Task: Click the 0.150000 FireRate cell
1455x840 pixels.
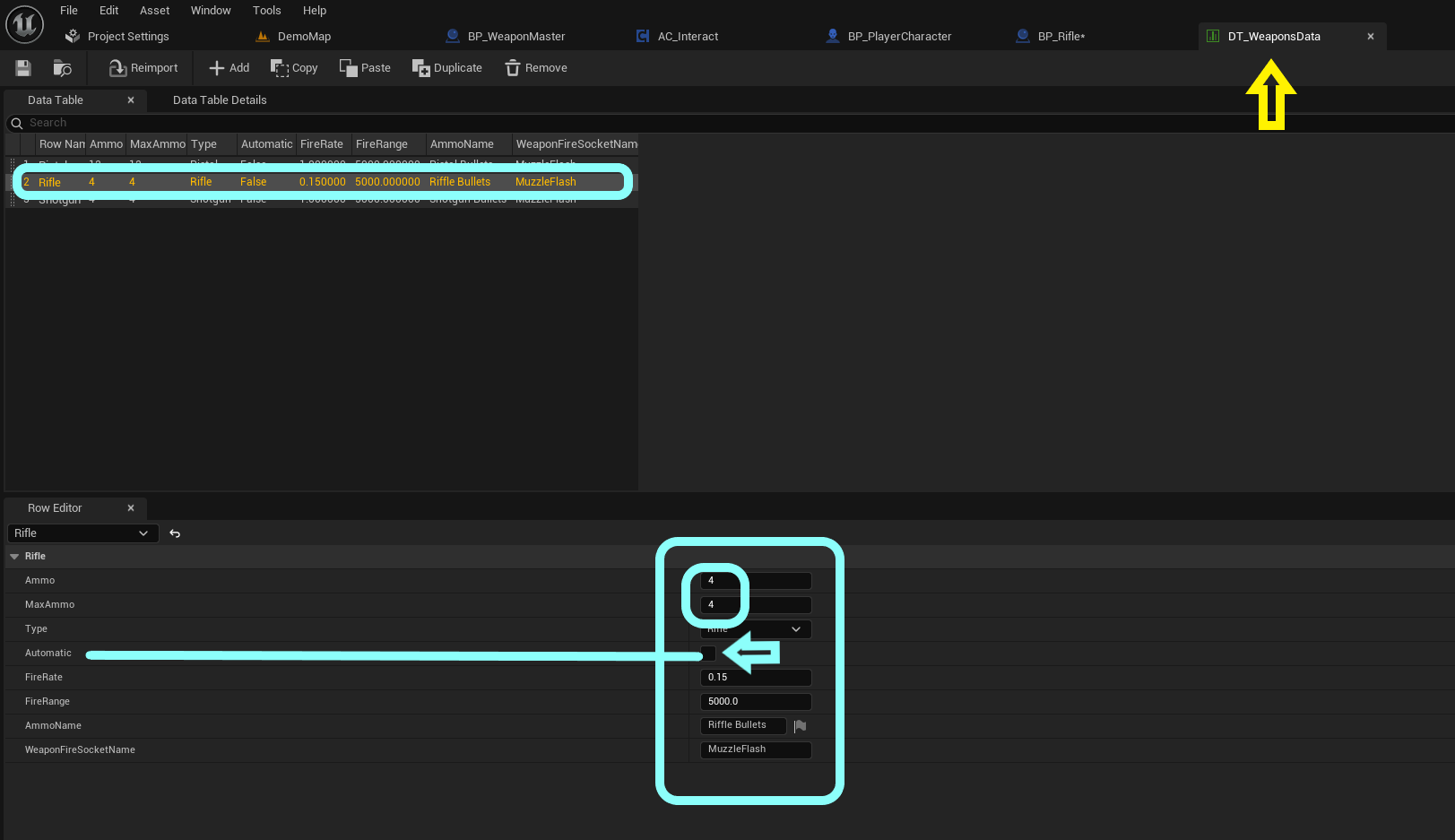Action: click(323, 182)
